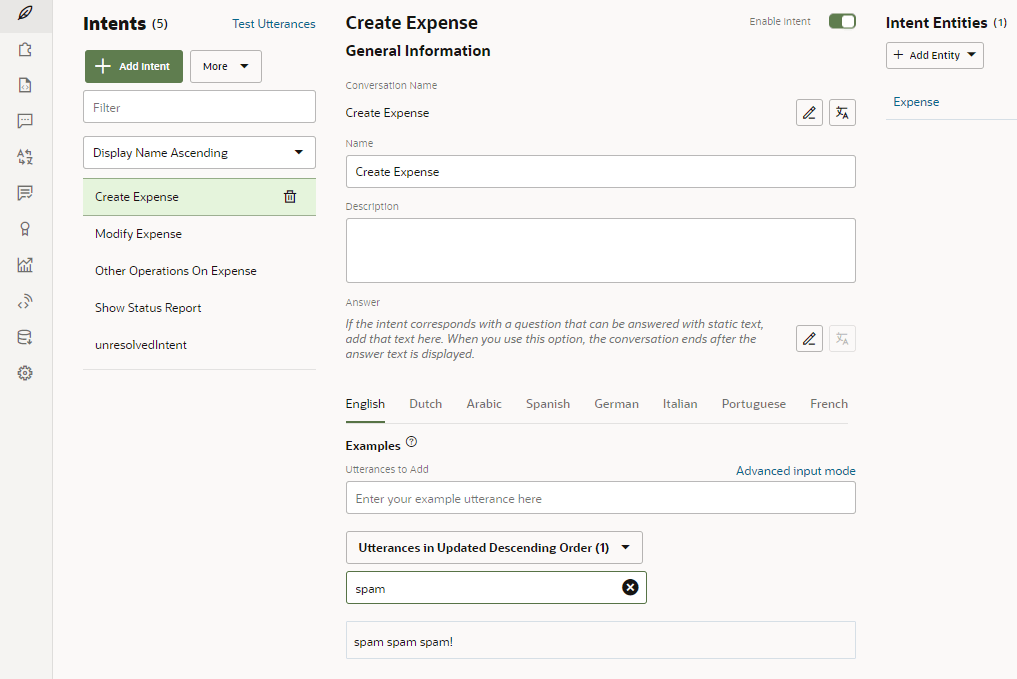The image size is (1017, 679).
Task: Switch to the Spanish language tab
Action: (x=547, y=403)
